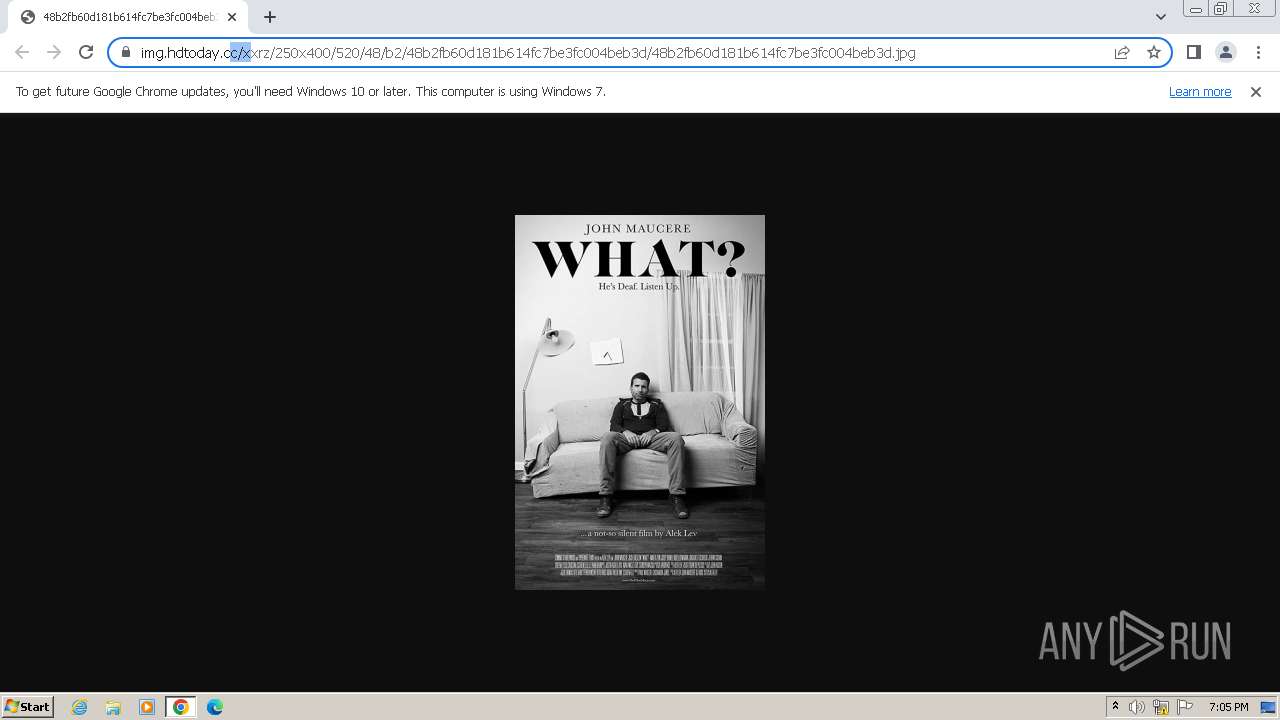Screen dimensions: 1280x720
Task: Open the Chrome profile avatar menu
Action: [x=1226, y=52]
